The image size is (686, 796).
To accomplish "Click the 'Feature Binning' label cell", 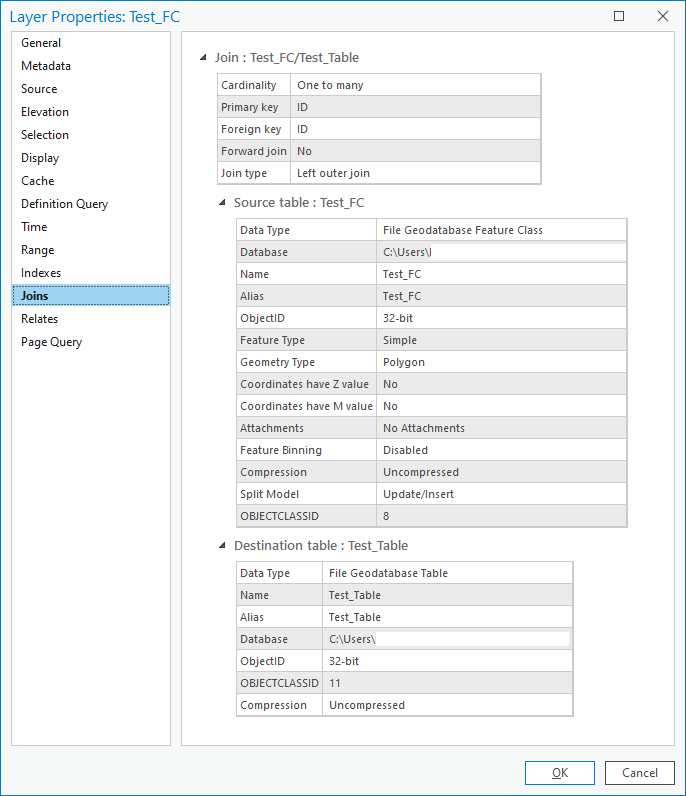I will point(307,450).
